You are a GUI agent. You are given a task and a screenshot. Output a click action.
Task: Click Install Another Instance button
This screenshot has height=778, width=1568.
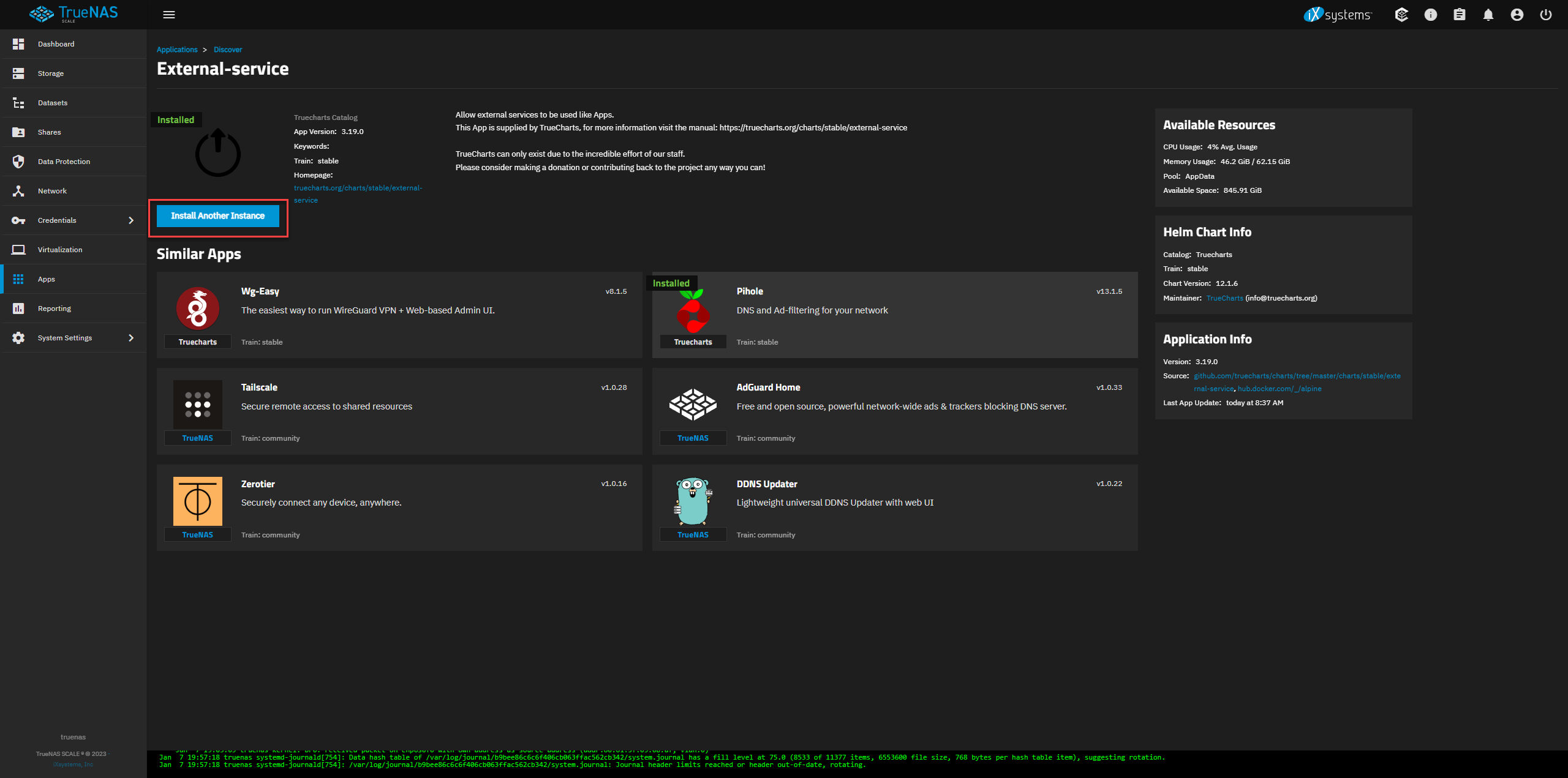click(x=218, y=216)
